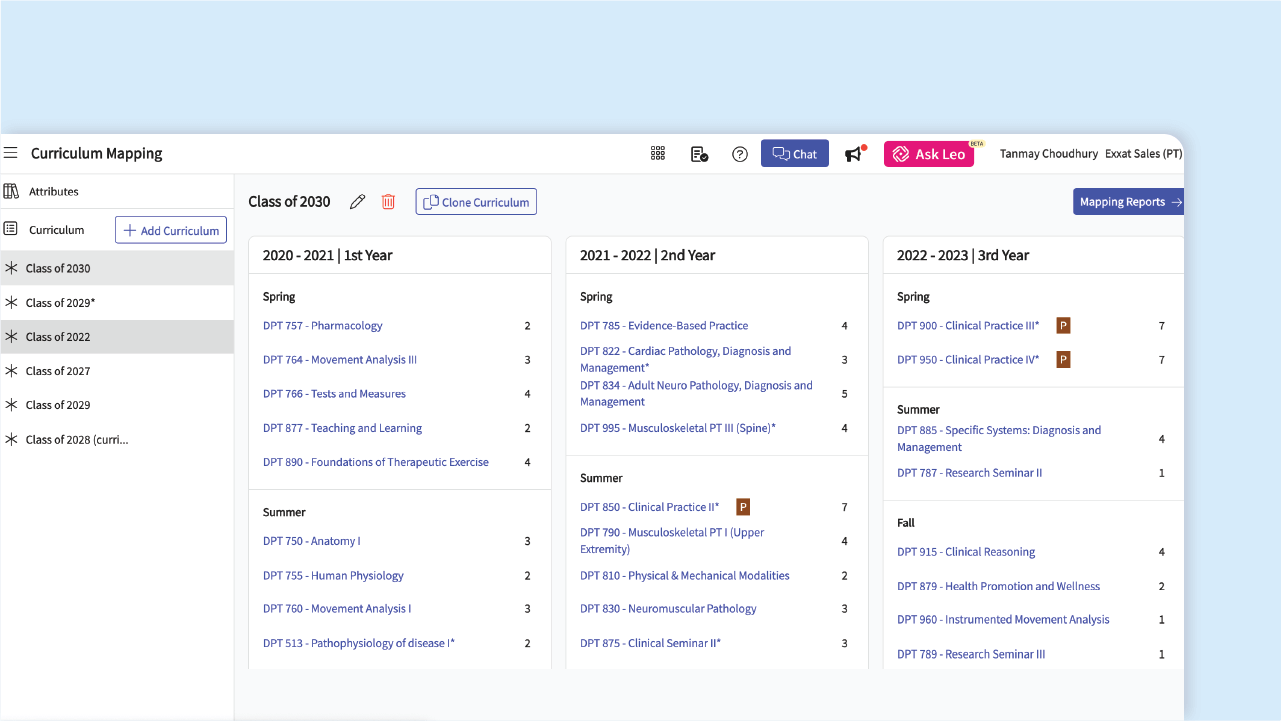The height and width of the screenshot is (721, 1281).
Task: Click the Clone Curriculum button
Action: point(476,202)
